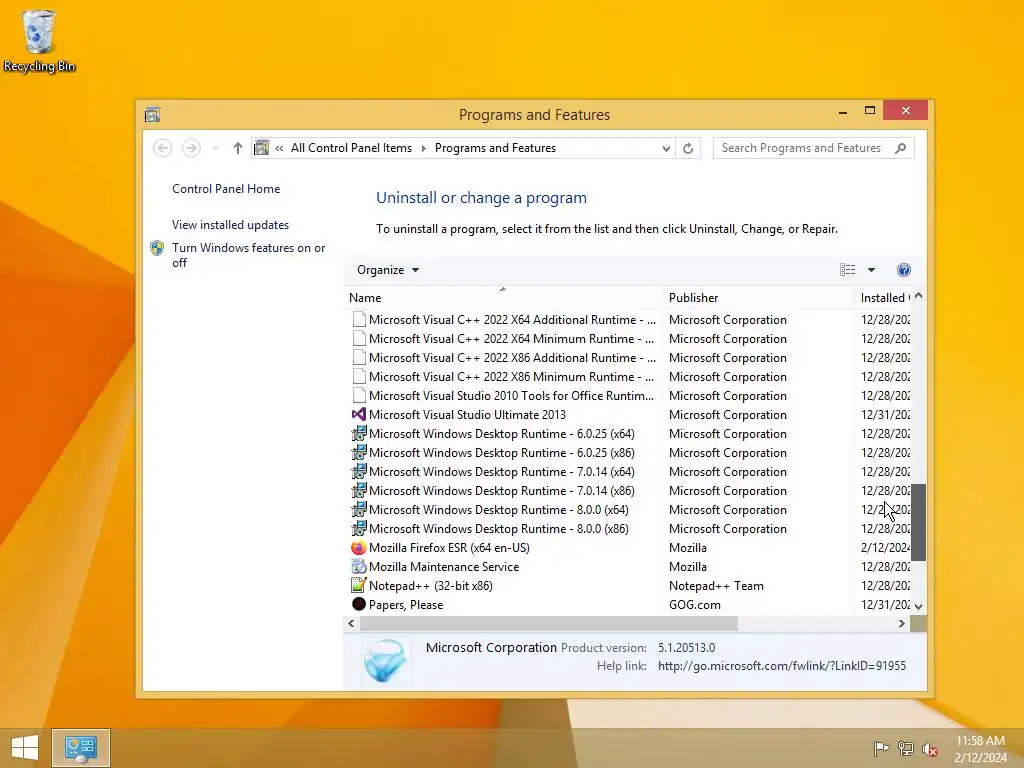Viewport: 1024px width, 768px height.
Task: Click the horizontal scrollbar right arrow
Action: pos(901,624)
